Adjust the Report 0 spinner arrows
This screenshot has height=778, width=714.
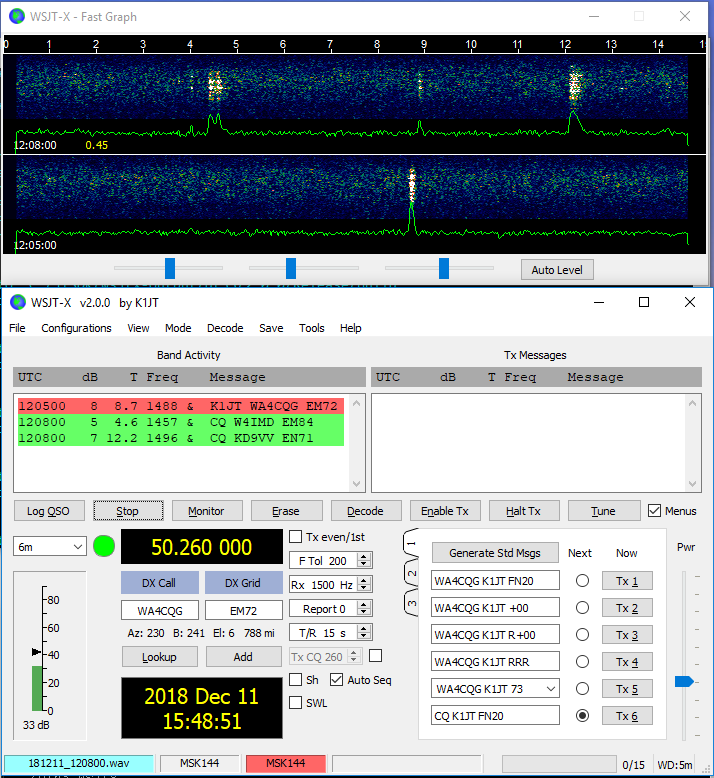[x=364, y=608]
